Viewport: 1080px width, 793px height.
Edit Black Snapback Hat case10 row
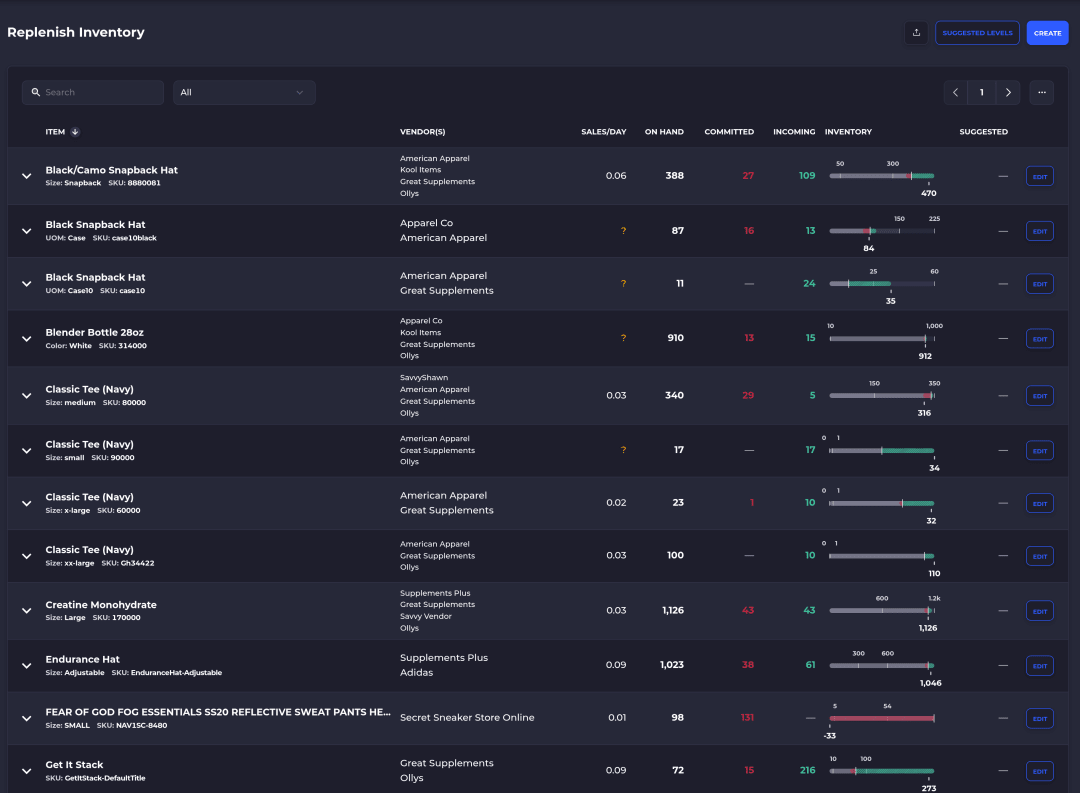pyautogui.click(x=1039, y=284)
